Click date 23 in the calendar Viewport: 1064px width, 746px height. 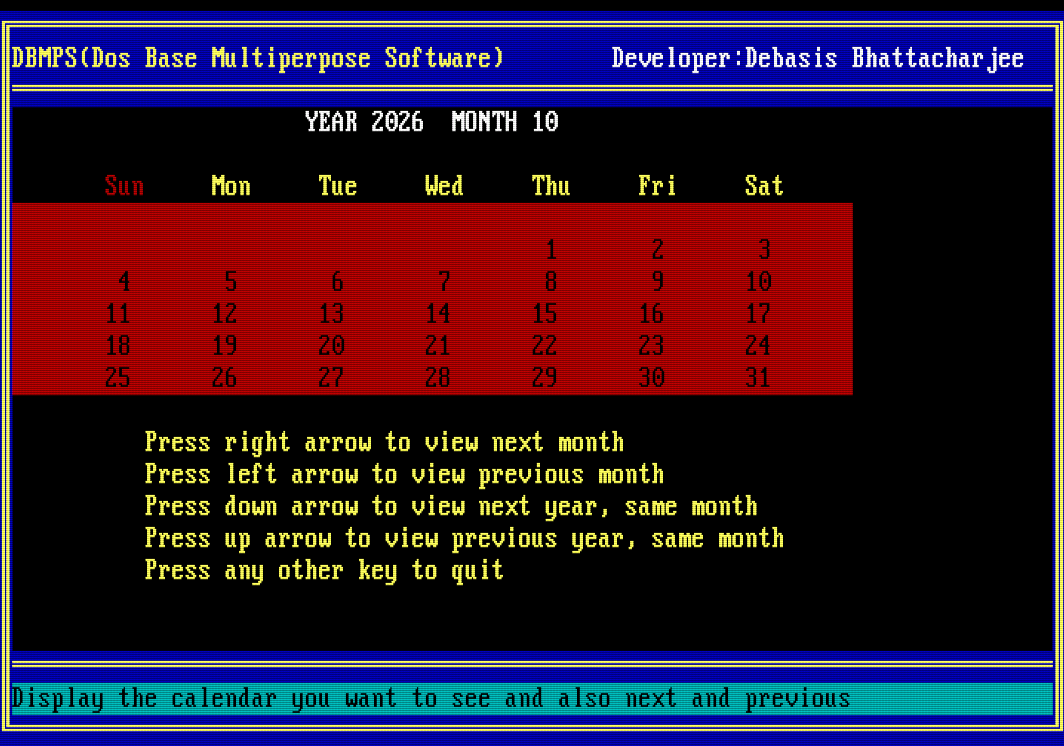[x=651, y=346]
